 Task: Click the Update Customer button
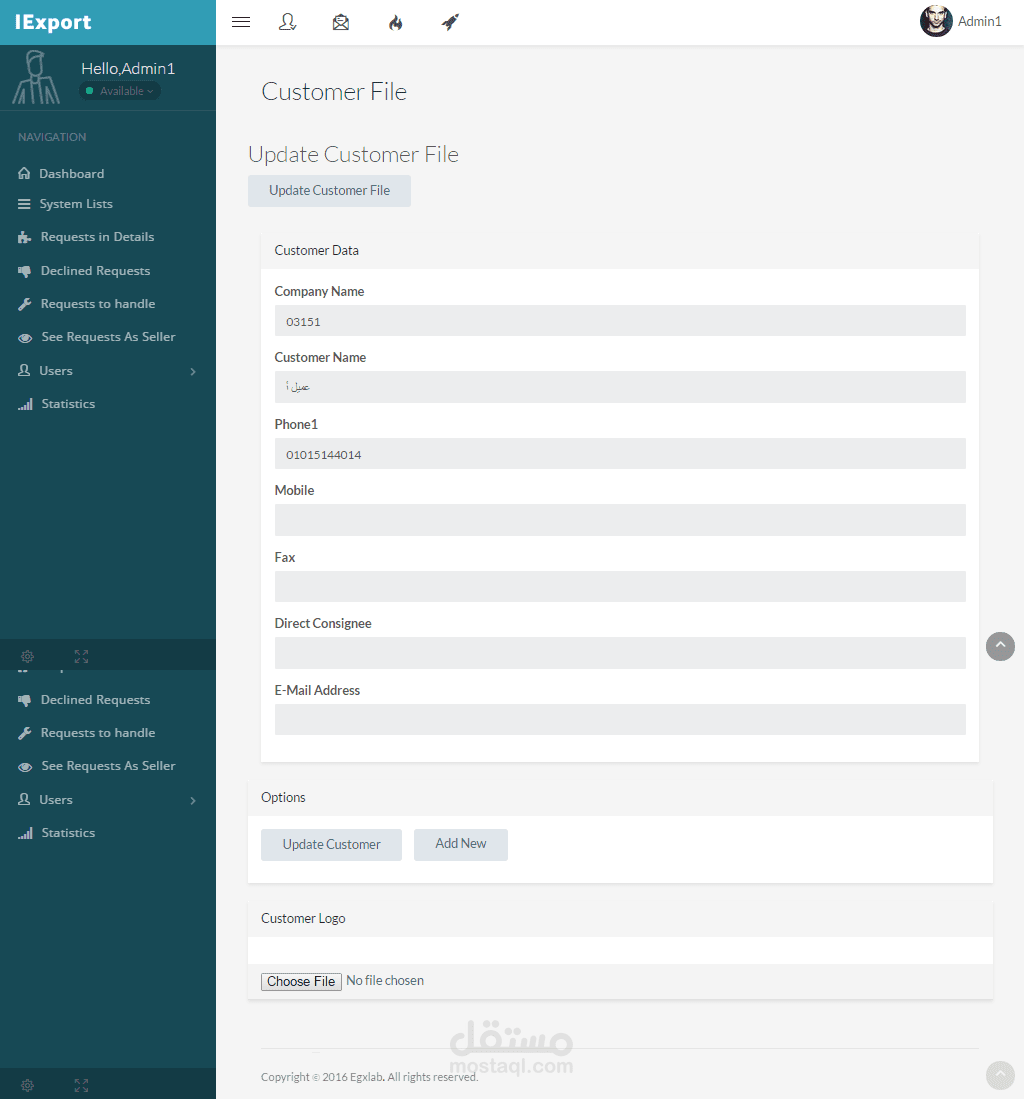tap(332, 845)
